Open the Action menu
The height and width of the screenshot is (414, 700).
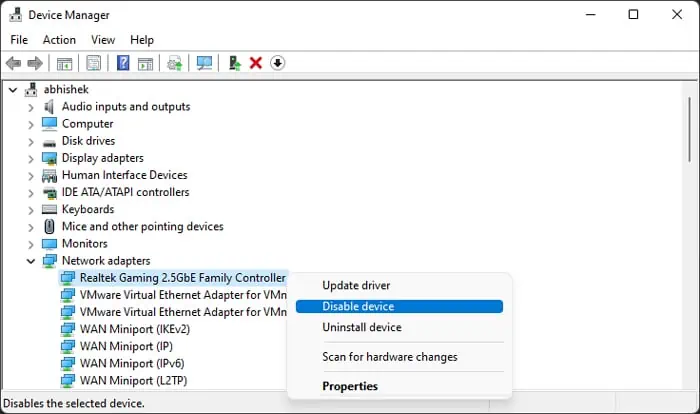pyautogui.click(x=59, y=40)
